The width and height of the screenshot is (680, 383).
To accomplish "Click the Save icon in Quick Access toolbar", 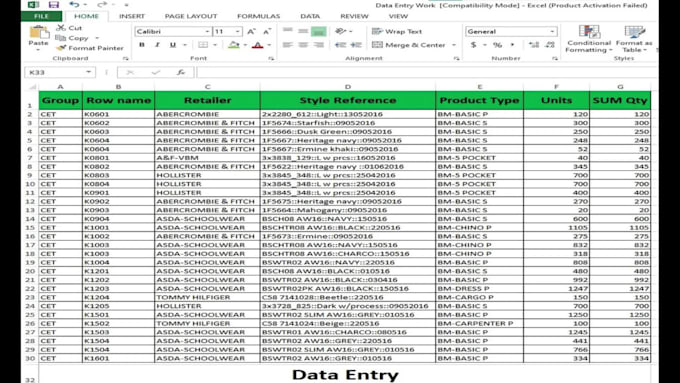I will click(53, 5).
